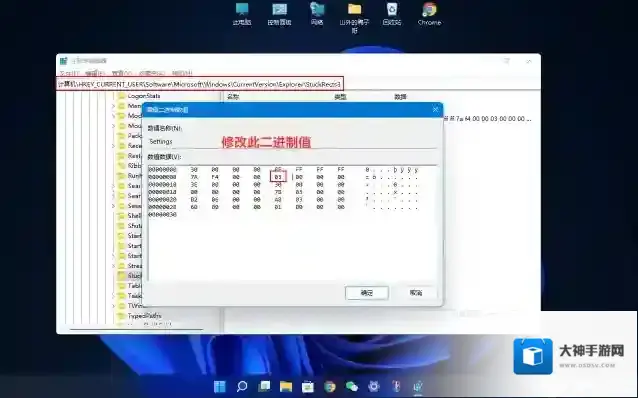The width and height of the screenshot is (638, 398).
Task: Click the registry address bar path
Action: click(199, 84)
